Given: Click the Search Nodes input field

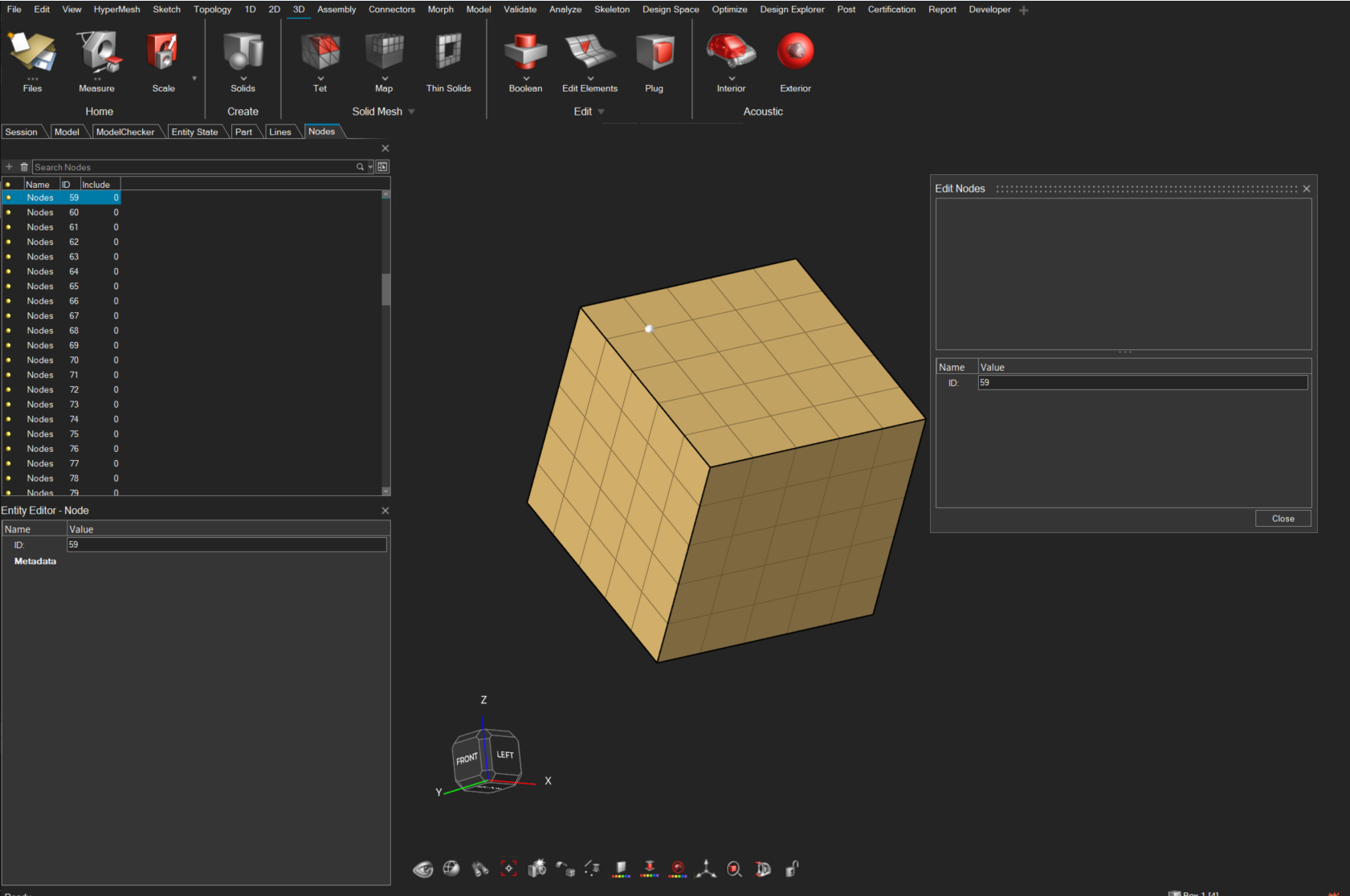Looking at the screenshot, I should click(193, 167).
